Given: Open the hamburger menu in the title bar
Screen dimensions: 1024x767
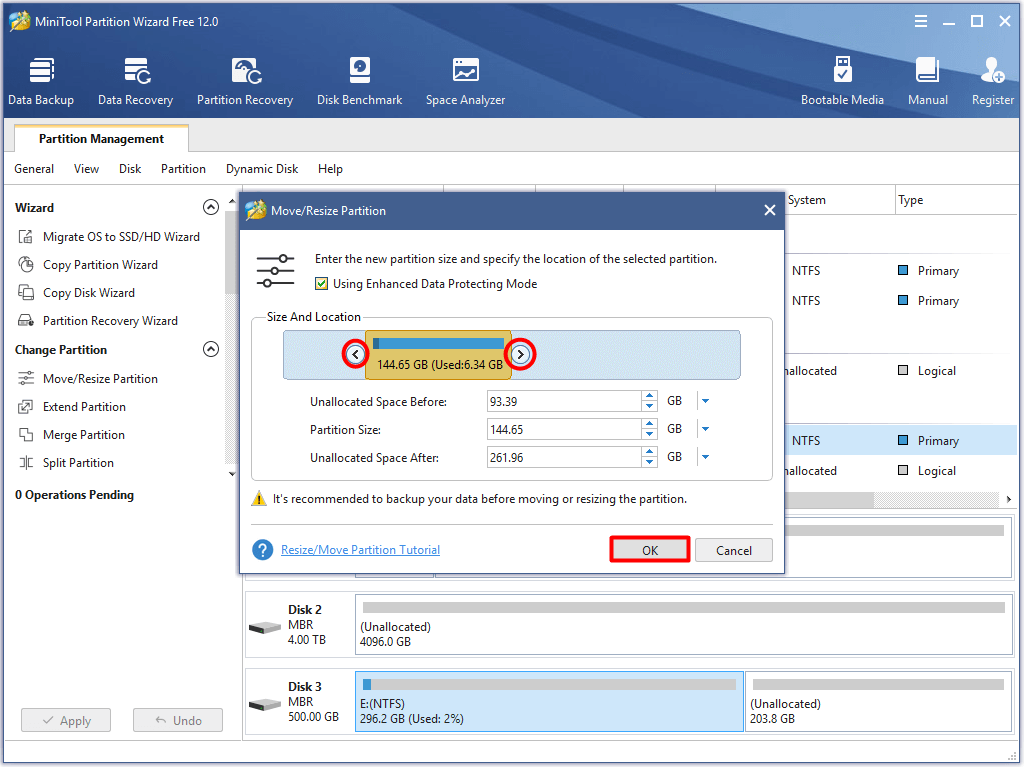Looking at the screenshot, I should 921,22.
